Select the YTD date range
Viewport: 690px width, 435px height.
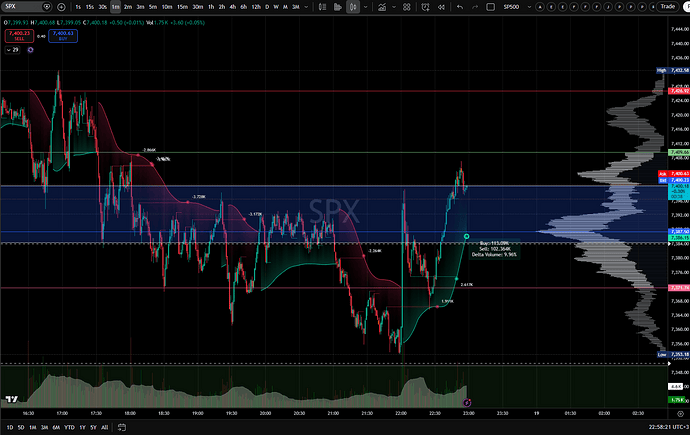coord(70,427)
